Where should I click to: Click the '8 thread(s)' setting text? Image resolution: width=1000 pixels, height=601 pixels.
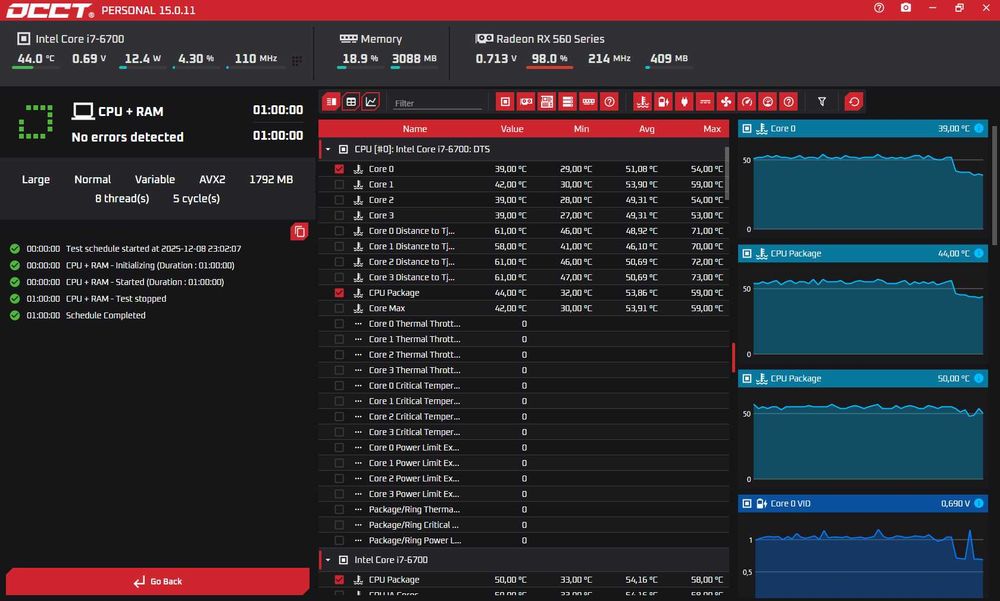[122, 198]
